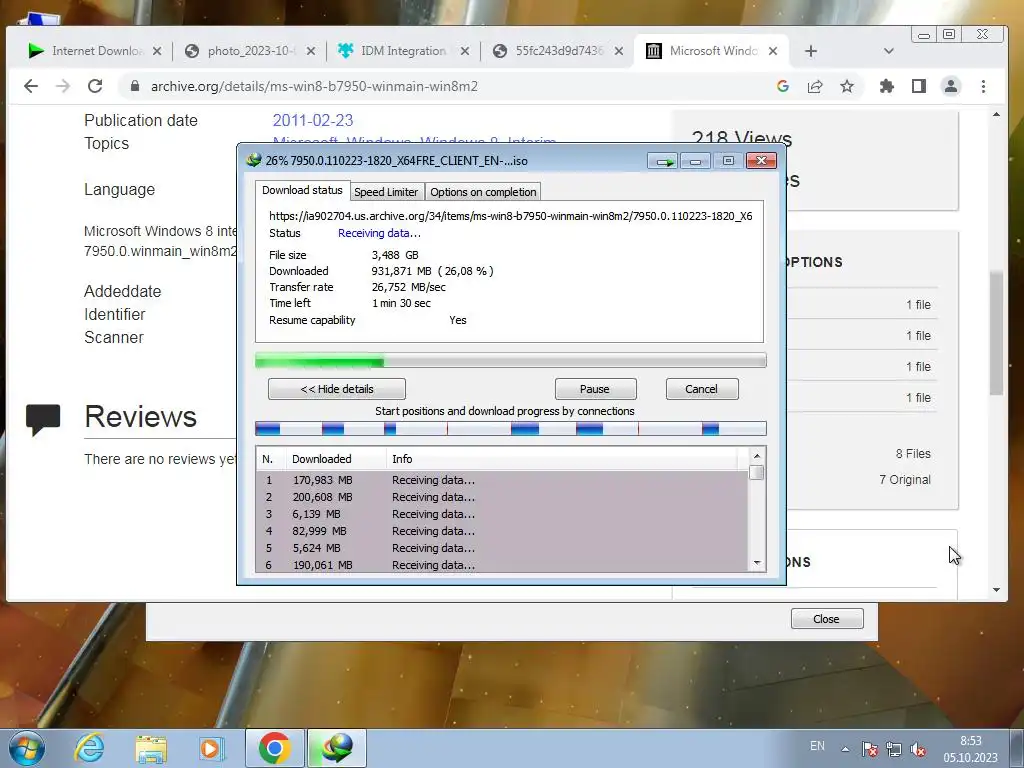Go back in Chrome

click(x=31, y=86)
